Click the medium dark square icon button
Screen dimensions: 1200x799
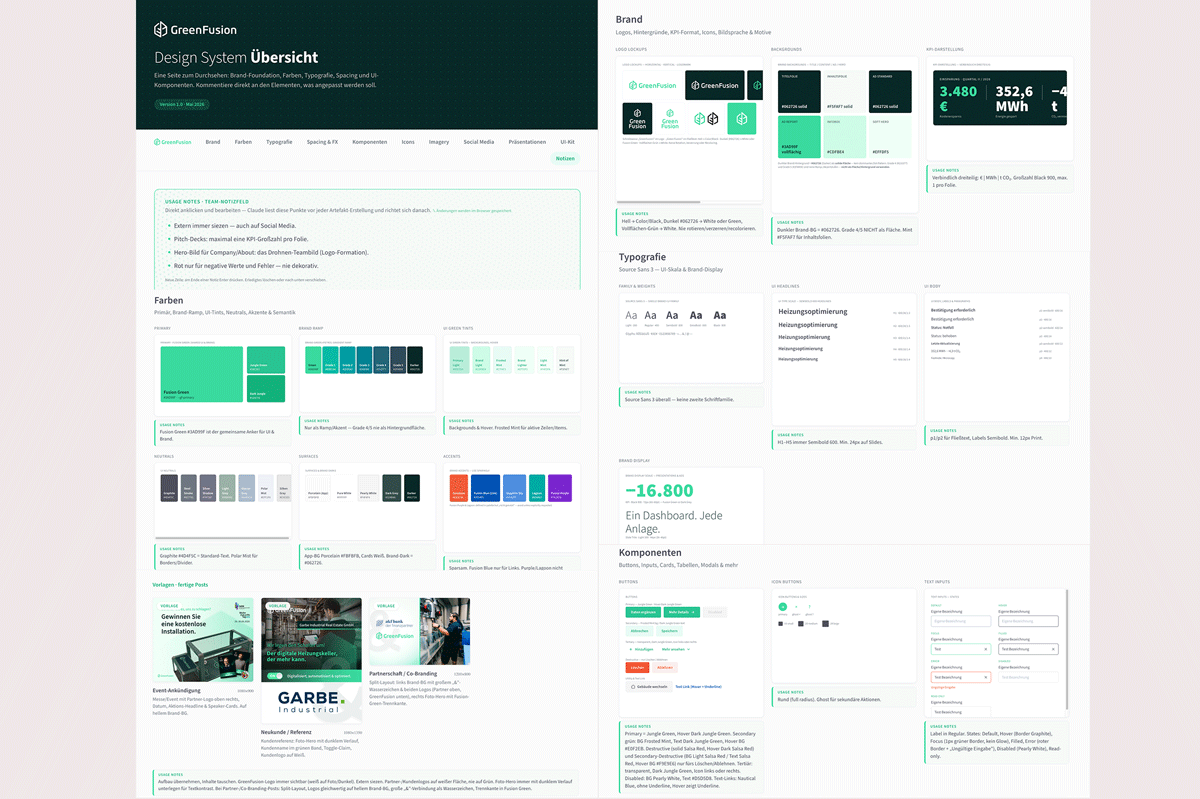(x=800, y=624)
